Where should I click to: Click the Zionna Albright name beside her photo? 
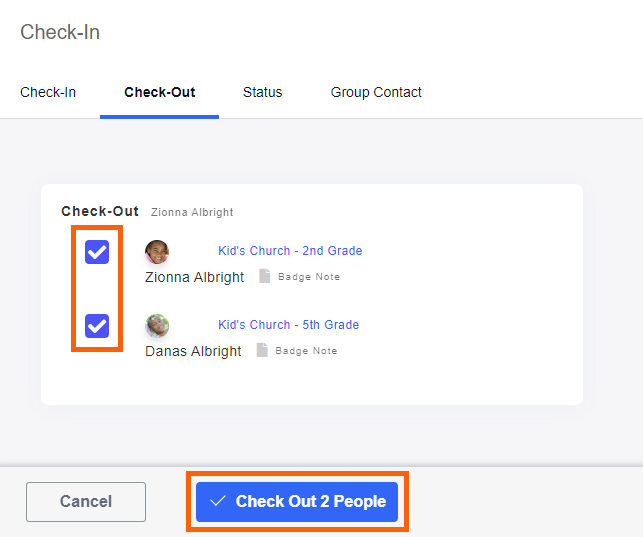(194, 277)
